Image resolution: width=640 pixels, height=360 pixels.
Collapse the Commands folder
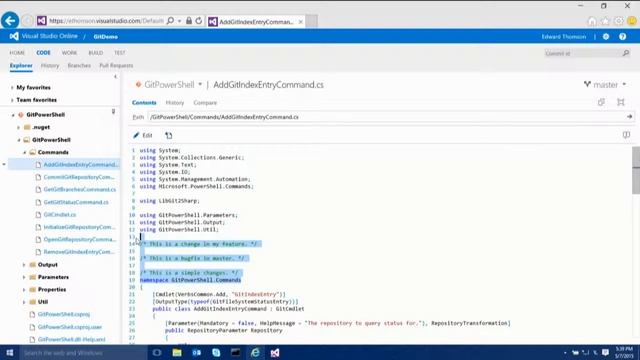pos(24,152)
